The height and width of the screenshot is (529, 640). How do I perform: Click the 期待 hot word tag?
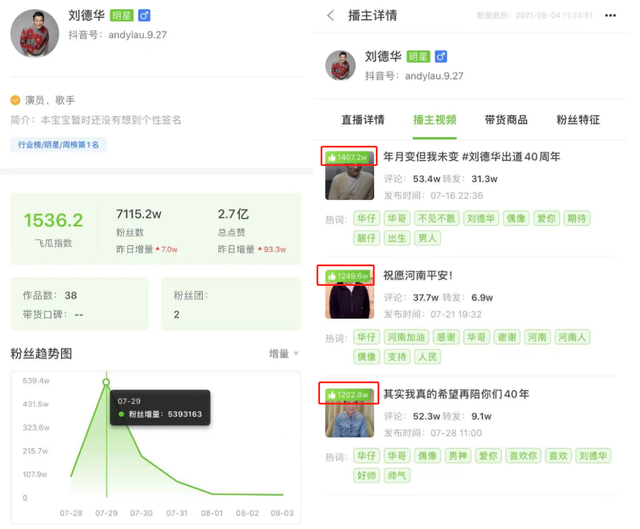point(577,218)
